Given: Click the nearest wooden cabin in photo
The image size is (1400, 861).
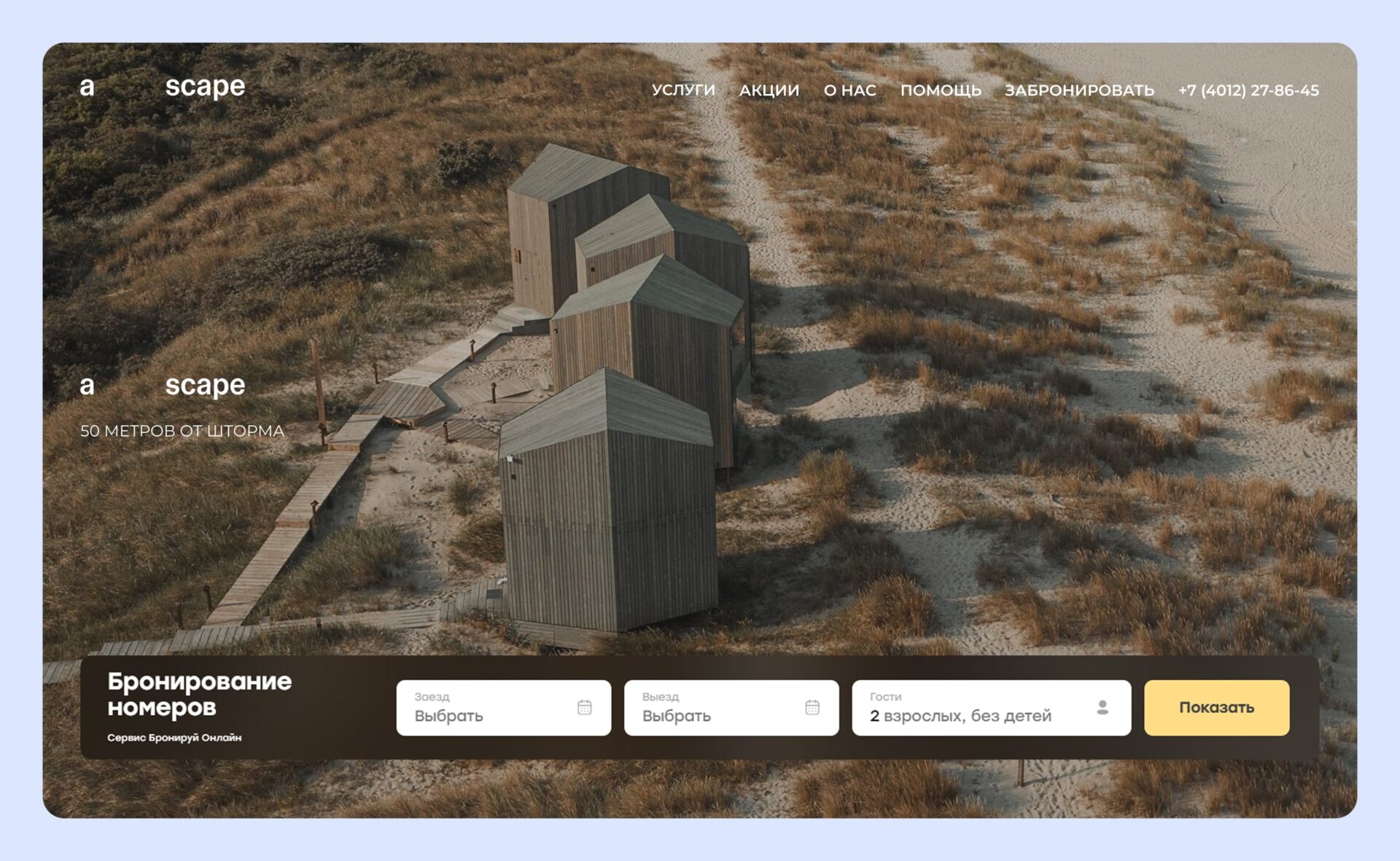Looking at the screenshot, I should click(x=607, y=510).
